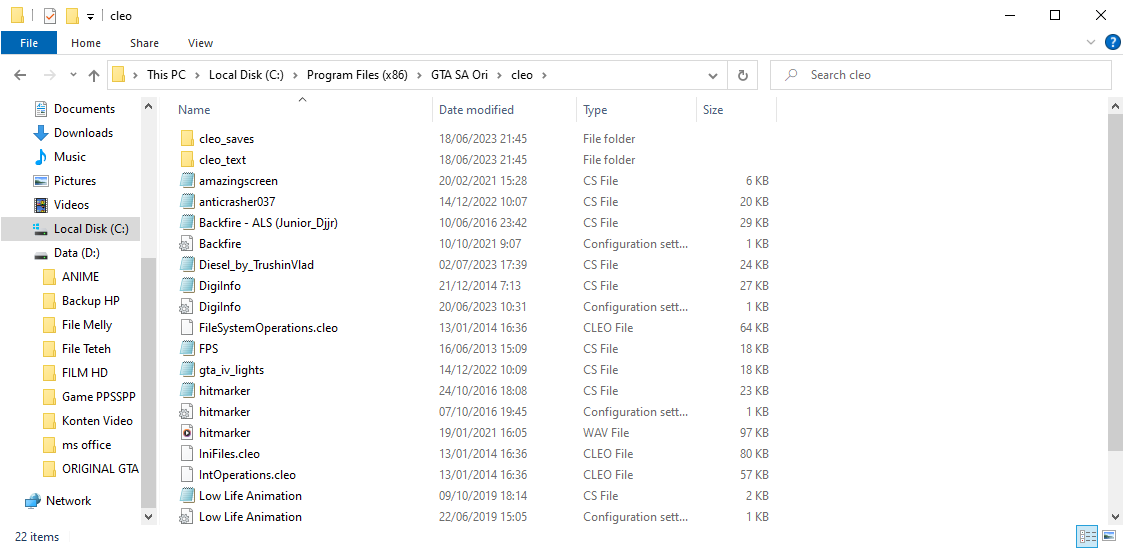The width and height of the screenshot is (1123, 548).
Task: Switch to Large icons view layout
Action: tap(1109, 536)
